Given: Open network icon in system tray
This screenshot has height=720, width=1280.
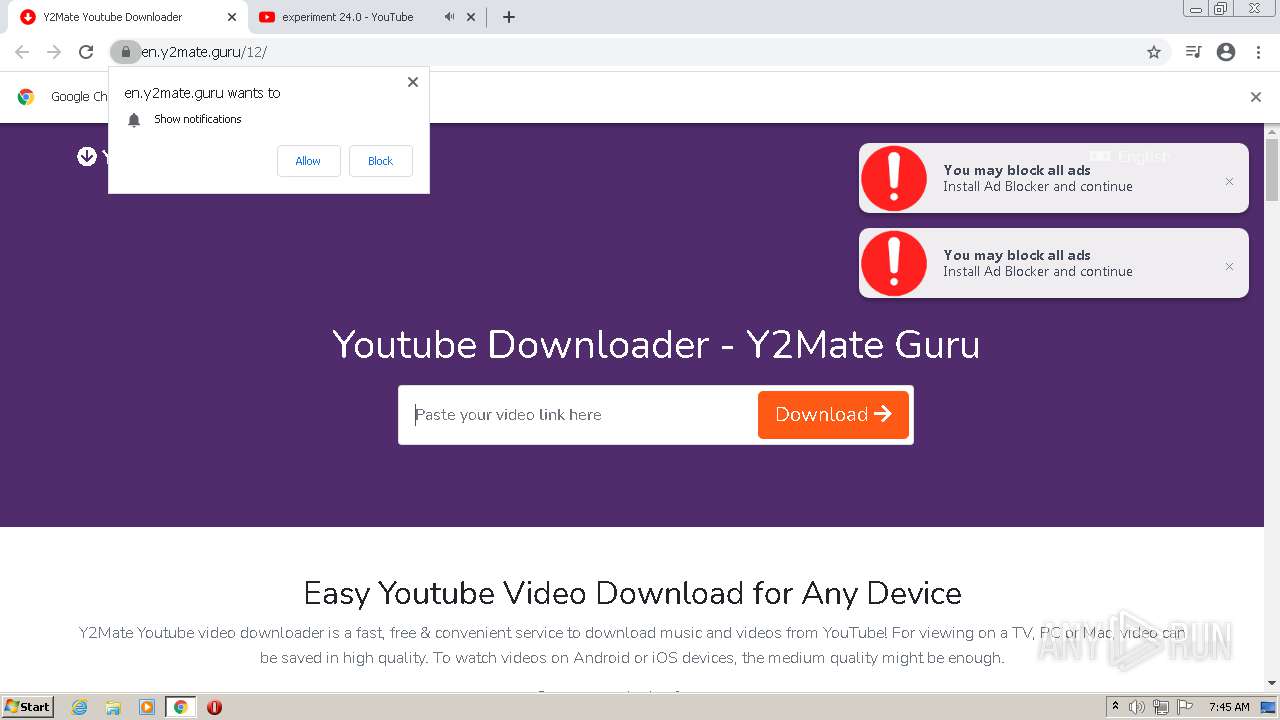Looking at the screenshot, I should tap(1160, 707).
